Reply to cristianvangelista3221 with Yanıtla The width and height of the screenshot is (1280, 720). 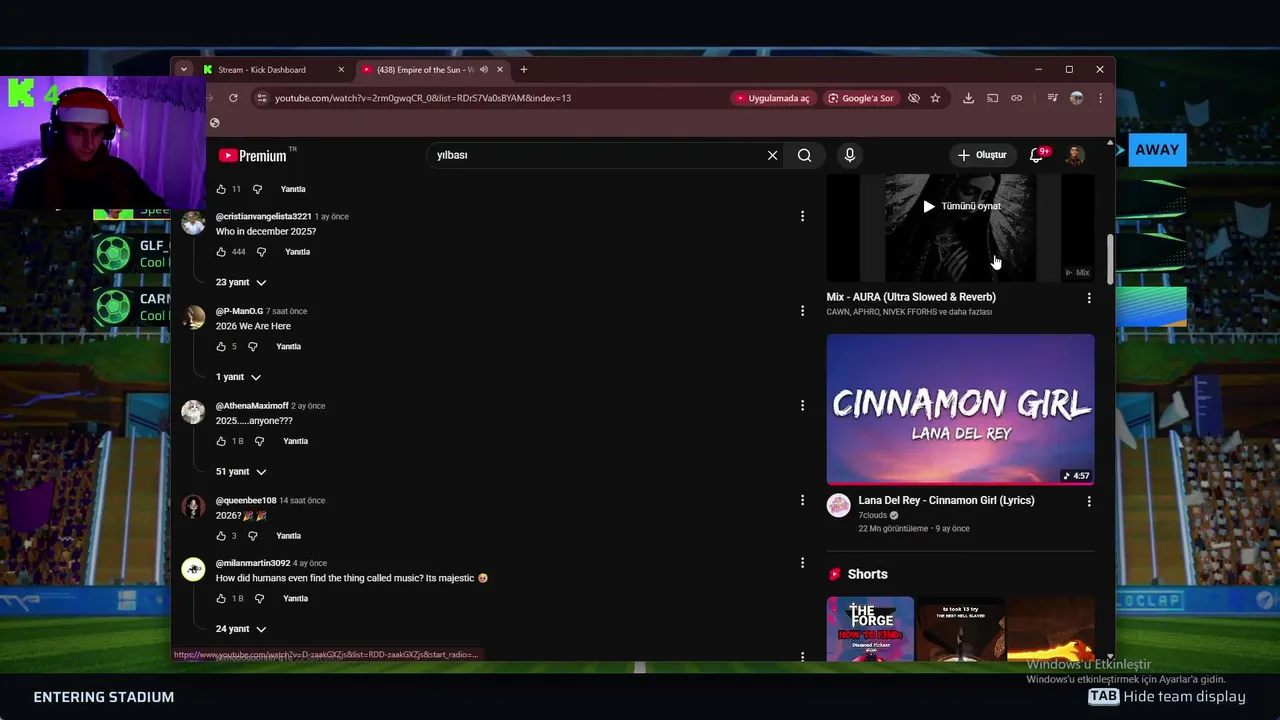pyautogui.click(x=297, y=252)
